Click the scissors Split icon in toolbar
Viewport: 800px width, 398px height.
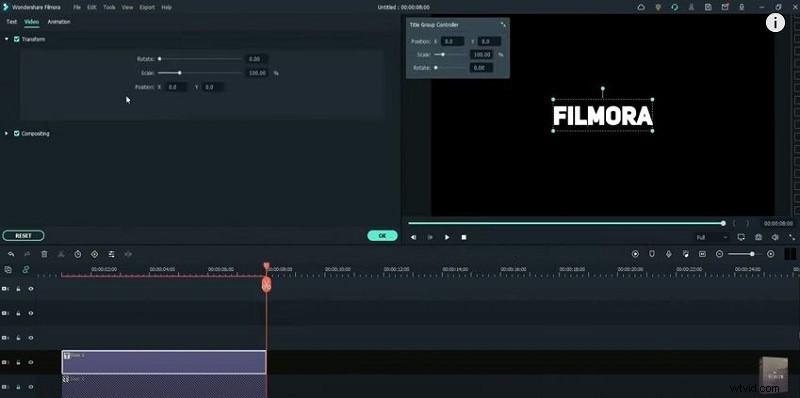click(61, 254)
